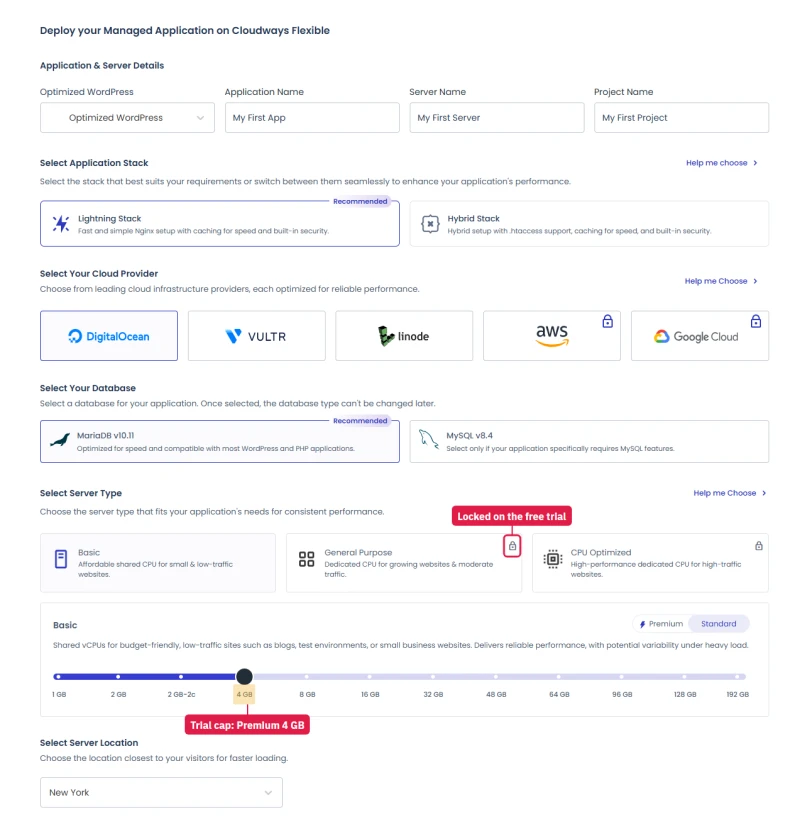Click the Basic server type icon
The image size is (800, 822).
(61, 559)
